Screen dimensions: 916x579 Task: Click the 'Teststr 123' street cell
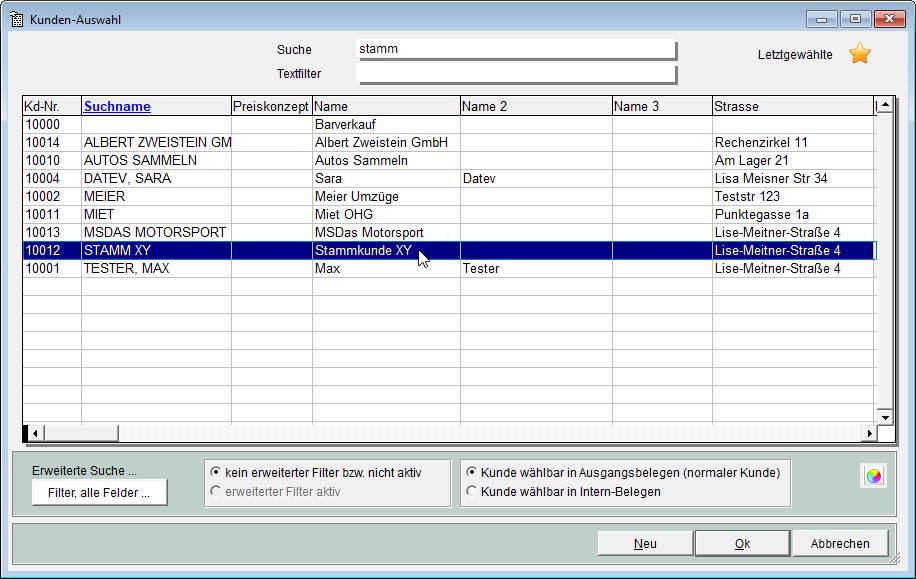(793, 197)
